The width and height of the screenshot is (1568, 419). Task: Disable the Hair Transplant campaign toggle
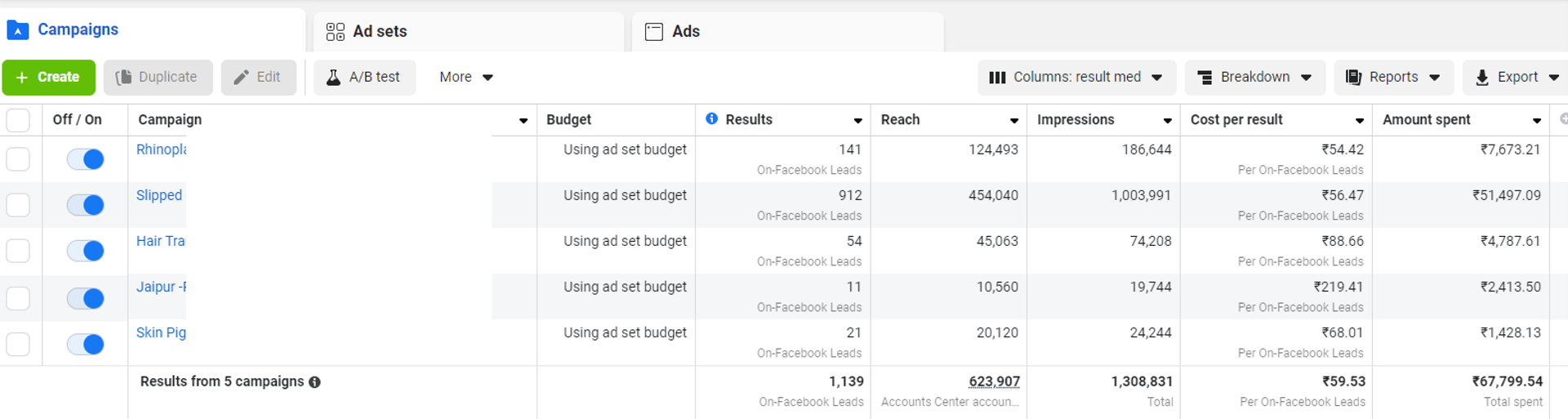coord(86,251)
